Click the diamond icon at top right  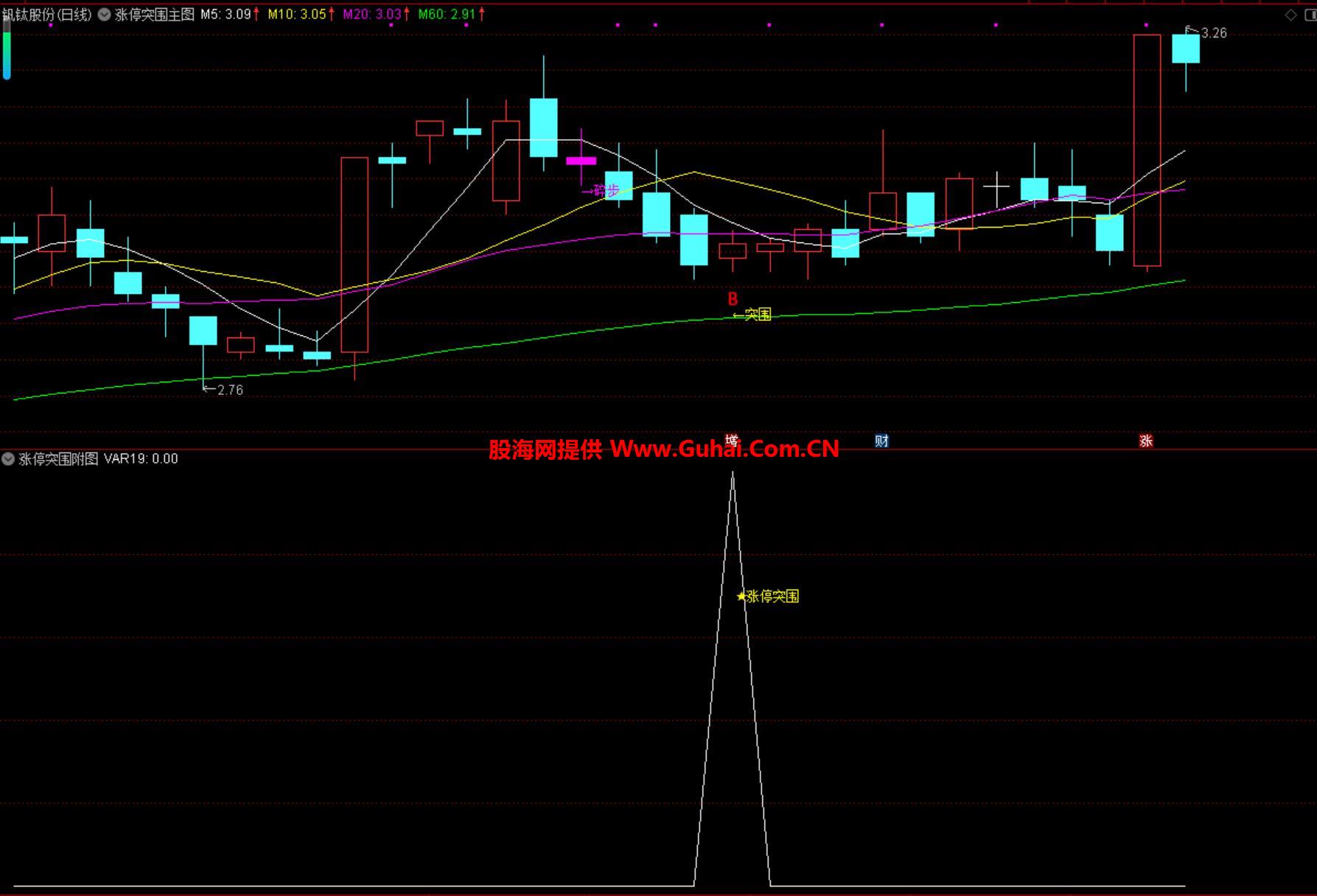[1290, 15]
